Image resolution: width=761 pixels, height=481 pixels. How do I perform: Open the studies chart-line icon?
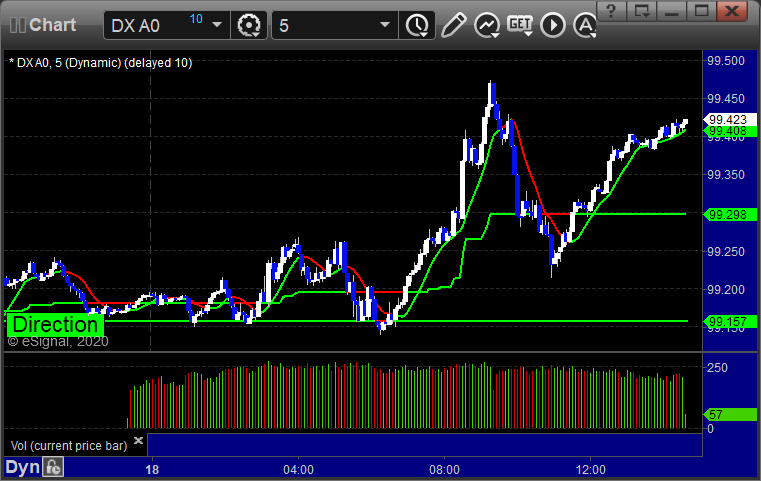[487, 25]
